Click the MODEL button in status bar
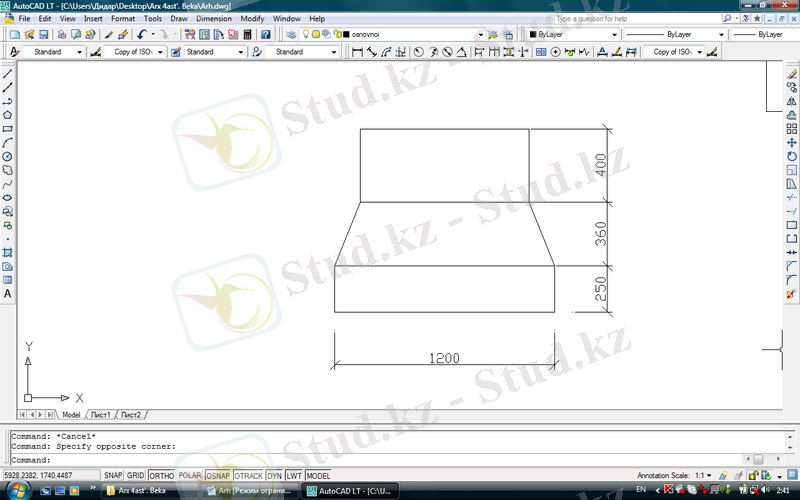Image resolution: width=800 pixels, height=500 pixels. click(319, 476)
